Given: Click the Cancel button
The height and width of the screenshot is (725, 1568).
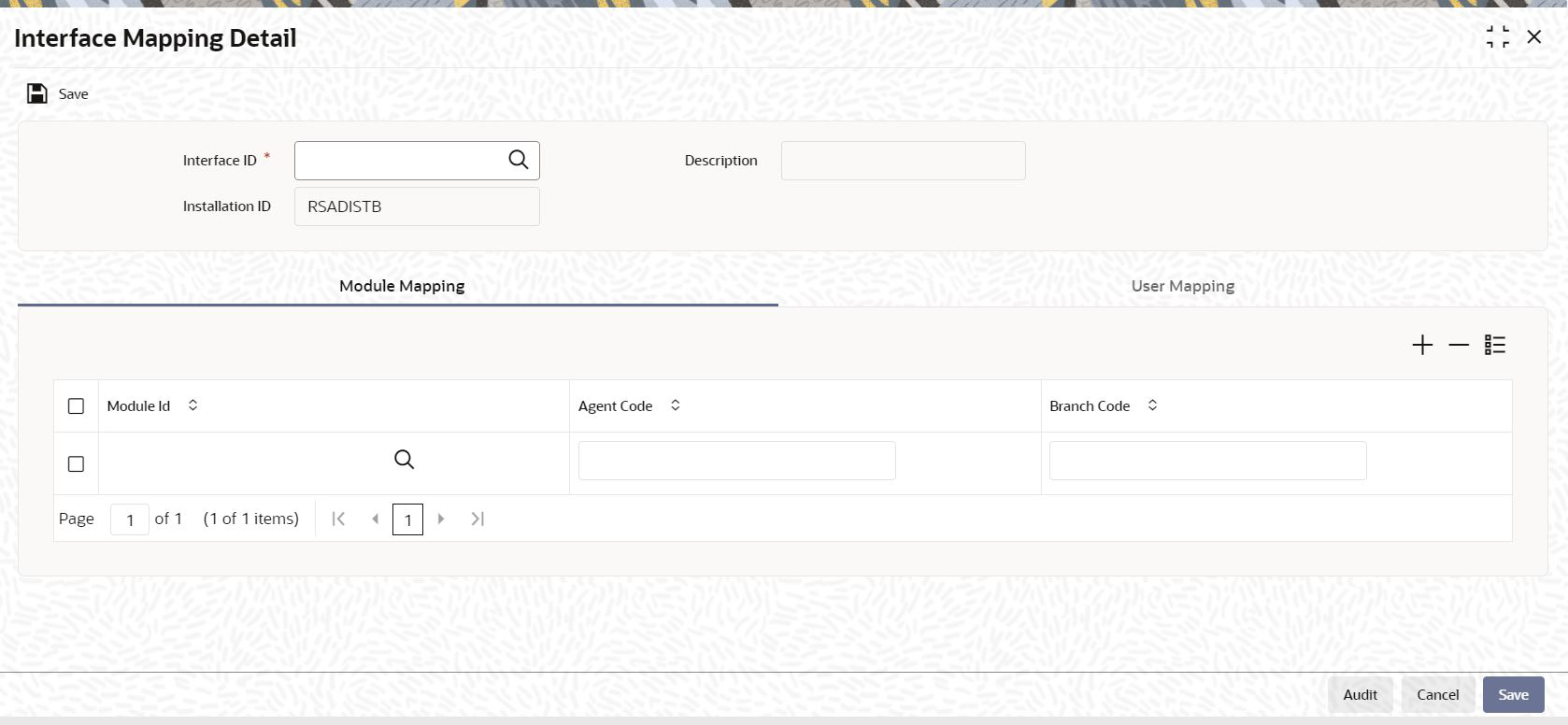Looking at the screenshot, I should point(1437,694).
